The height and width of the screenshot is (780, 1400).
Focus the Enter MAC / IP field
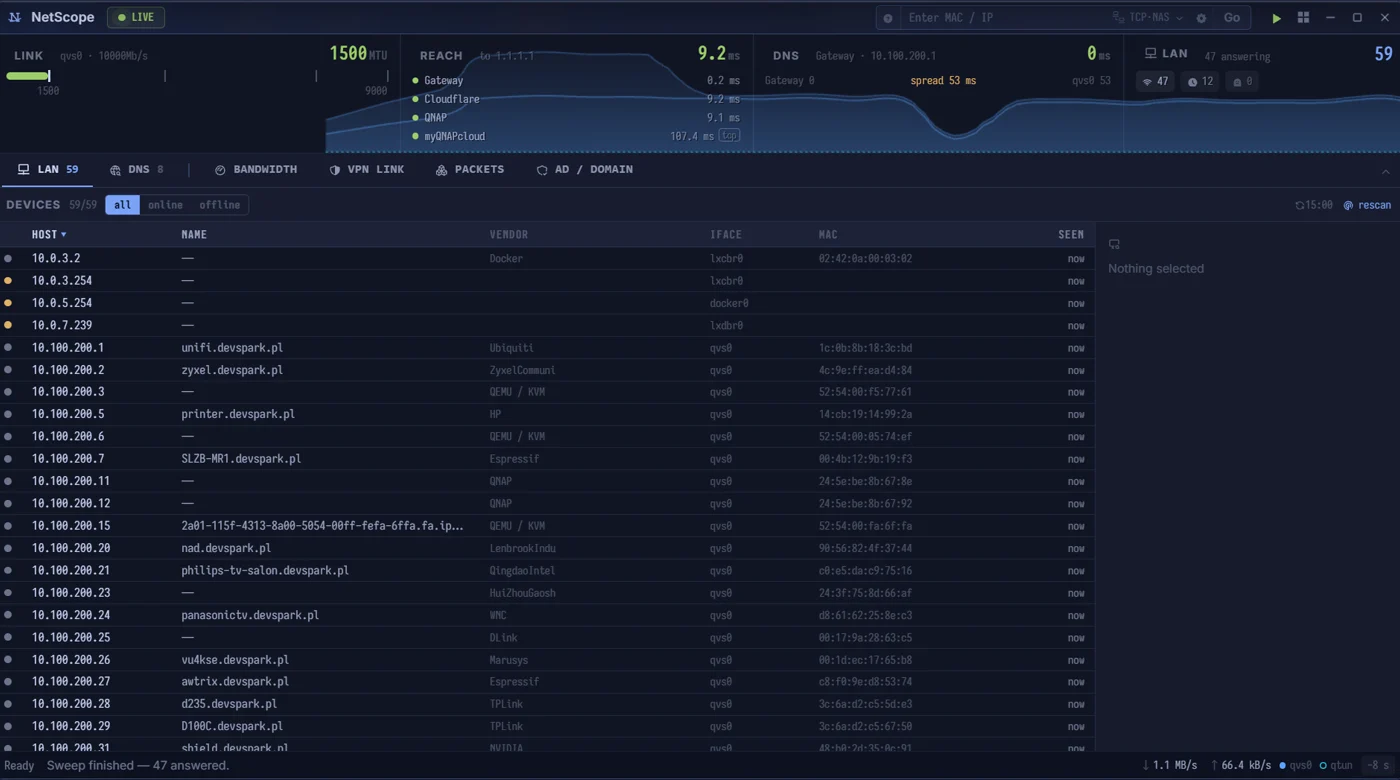click(x=1004, y=18)
